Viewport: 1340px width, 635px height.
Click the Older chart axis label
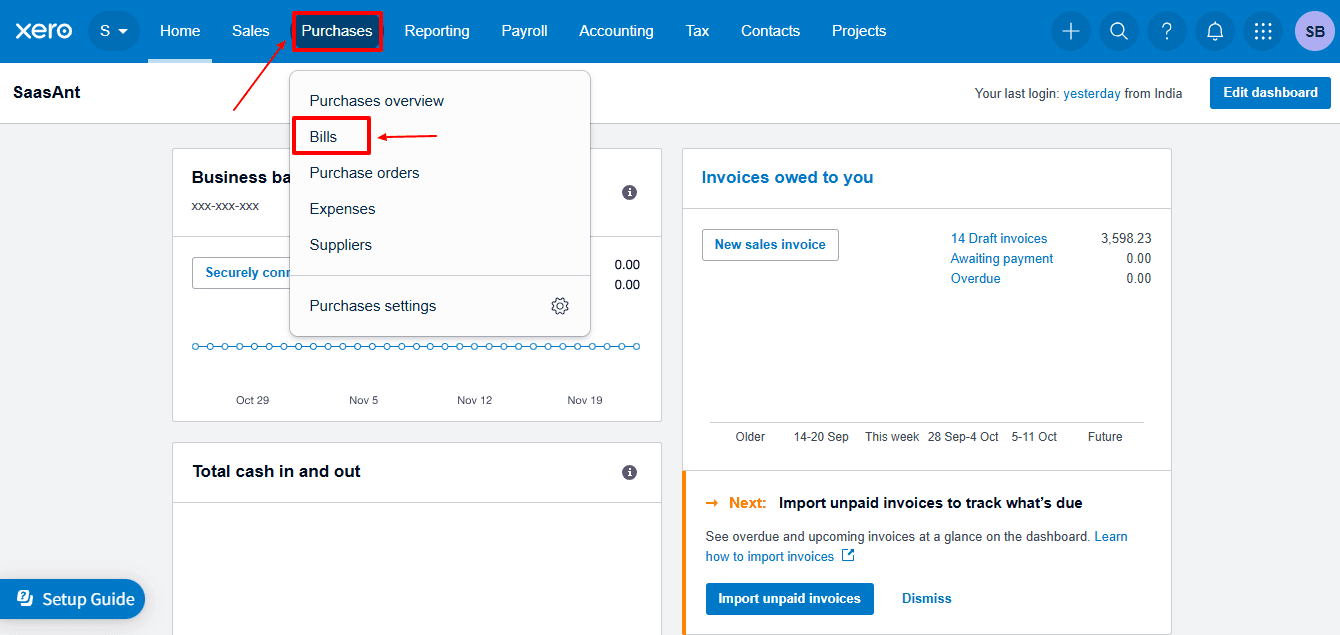pos(750,437)
